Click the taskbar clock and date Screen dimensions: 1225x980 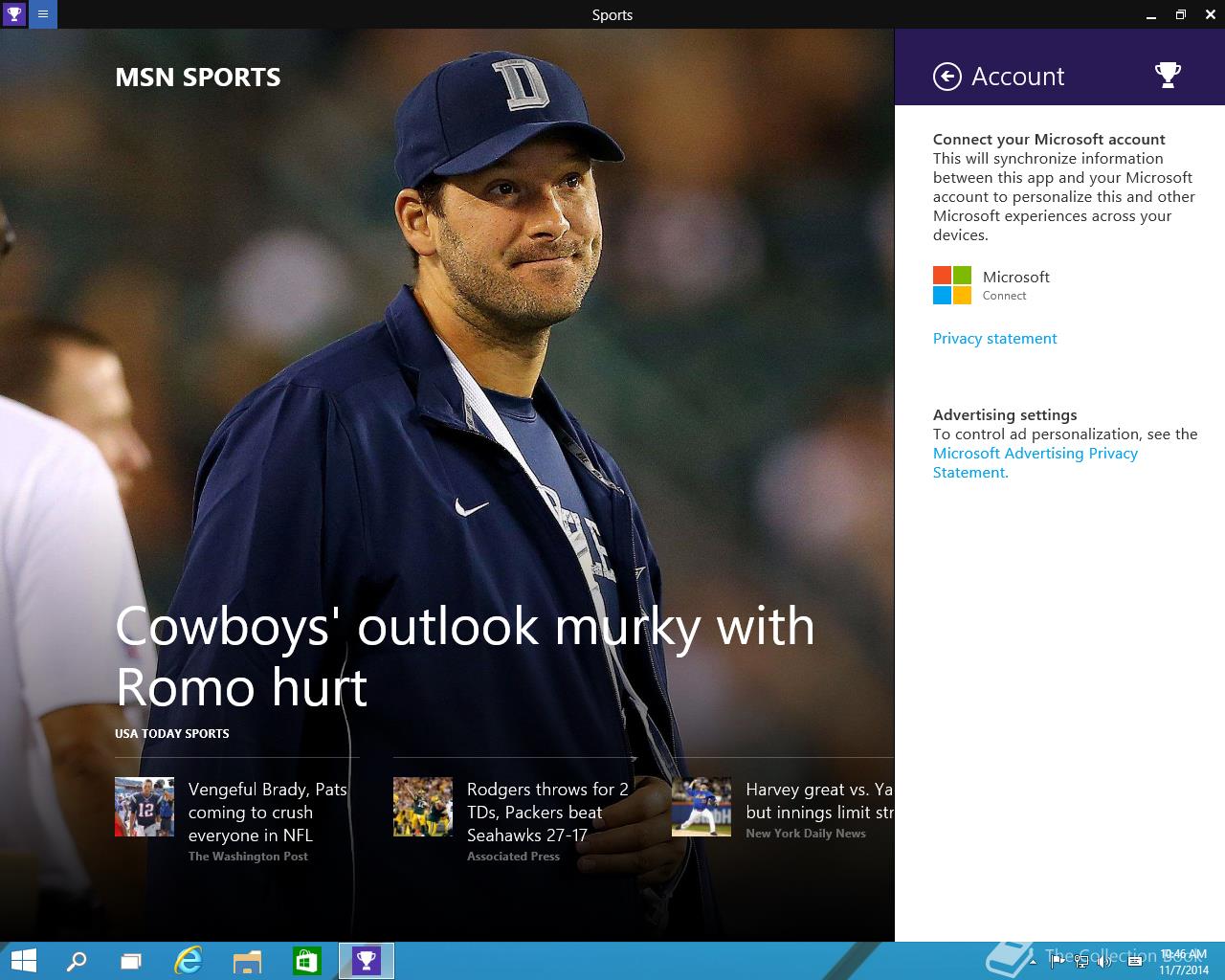pos(1184,962)
